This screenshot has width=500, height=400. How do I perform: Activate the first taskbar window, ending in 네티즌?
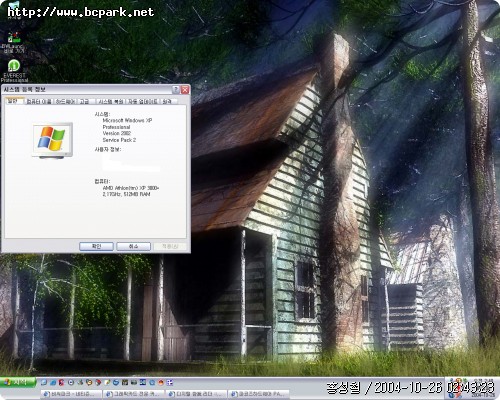coord(71,394)
